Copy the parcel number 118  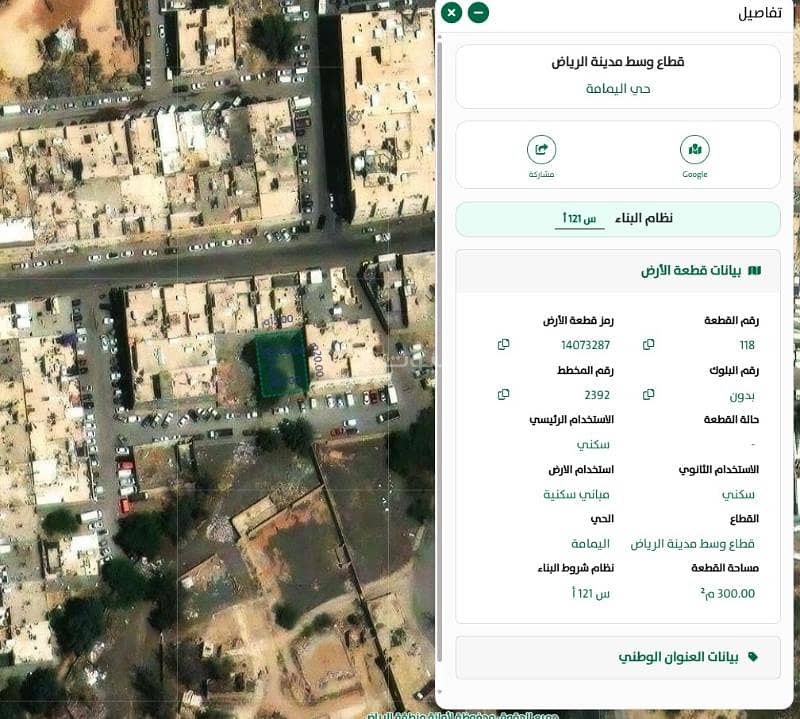click(x=649, y=345)
